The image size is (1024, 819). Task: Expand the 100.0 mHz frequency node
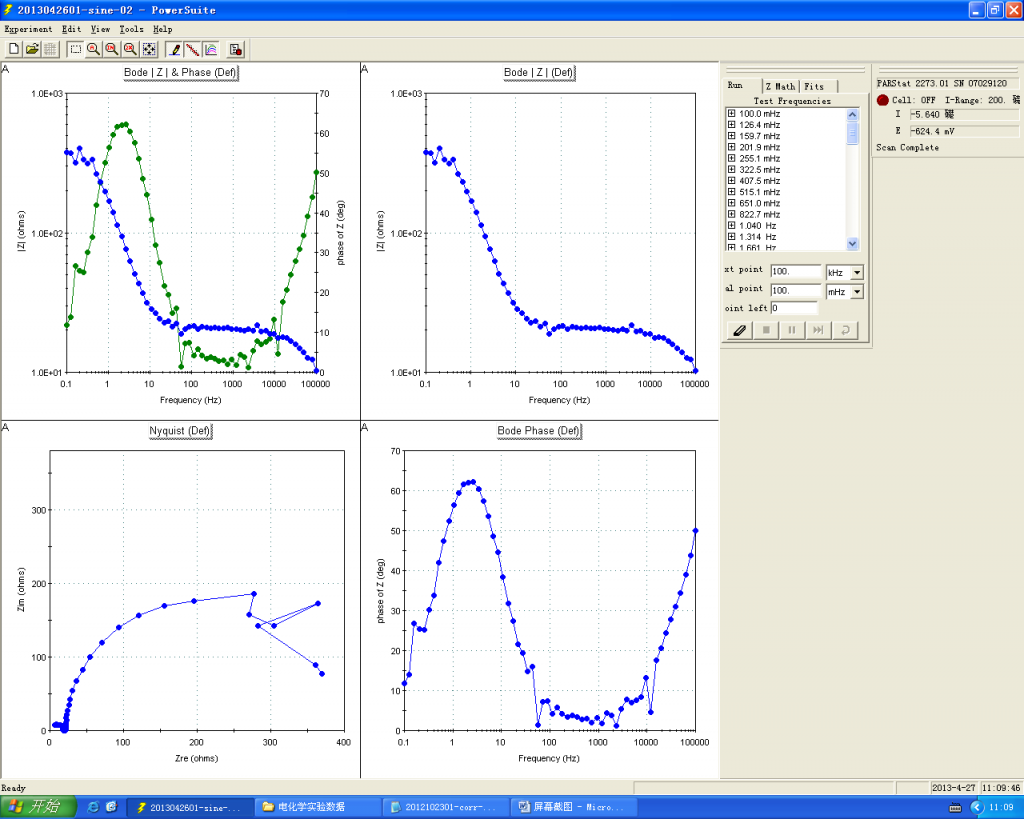[731, 114]
